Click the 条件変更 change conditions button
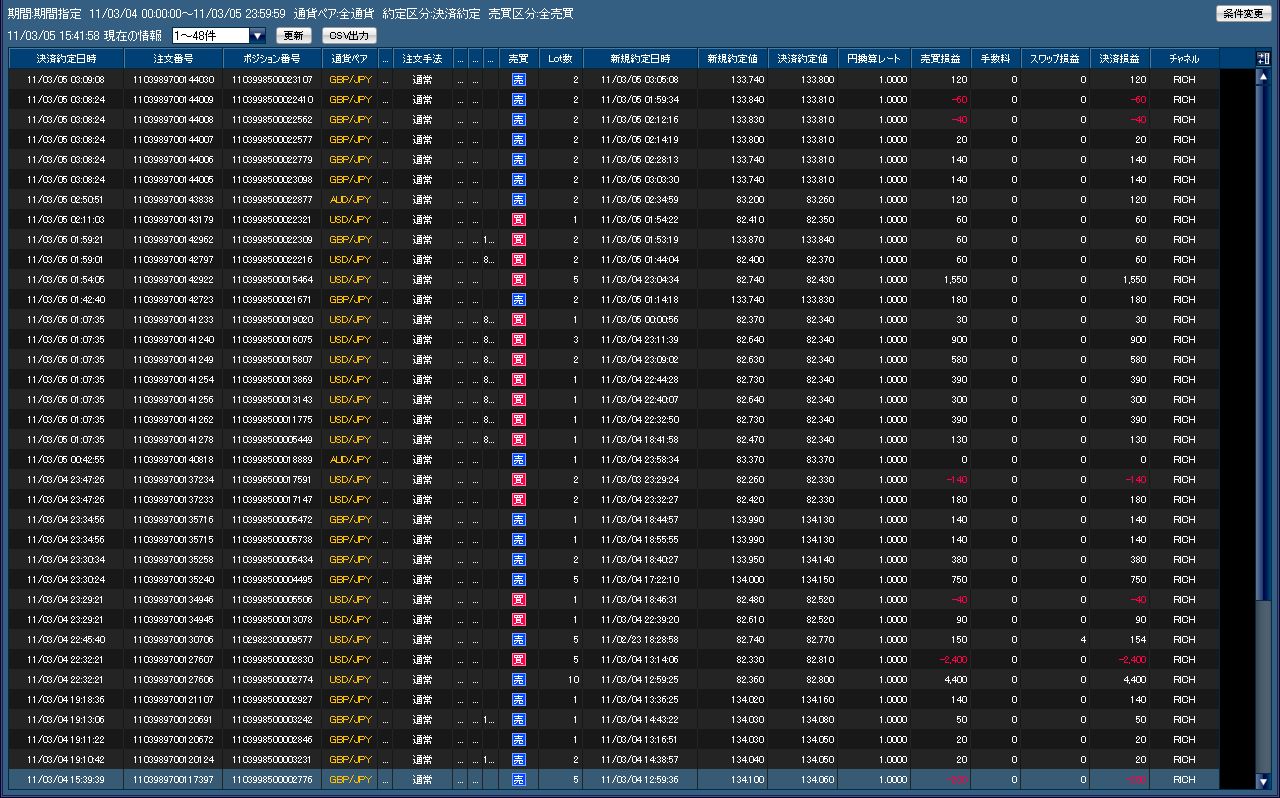 [x=1243, y=14]
